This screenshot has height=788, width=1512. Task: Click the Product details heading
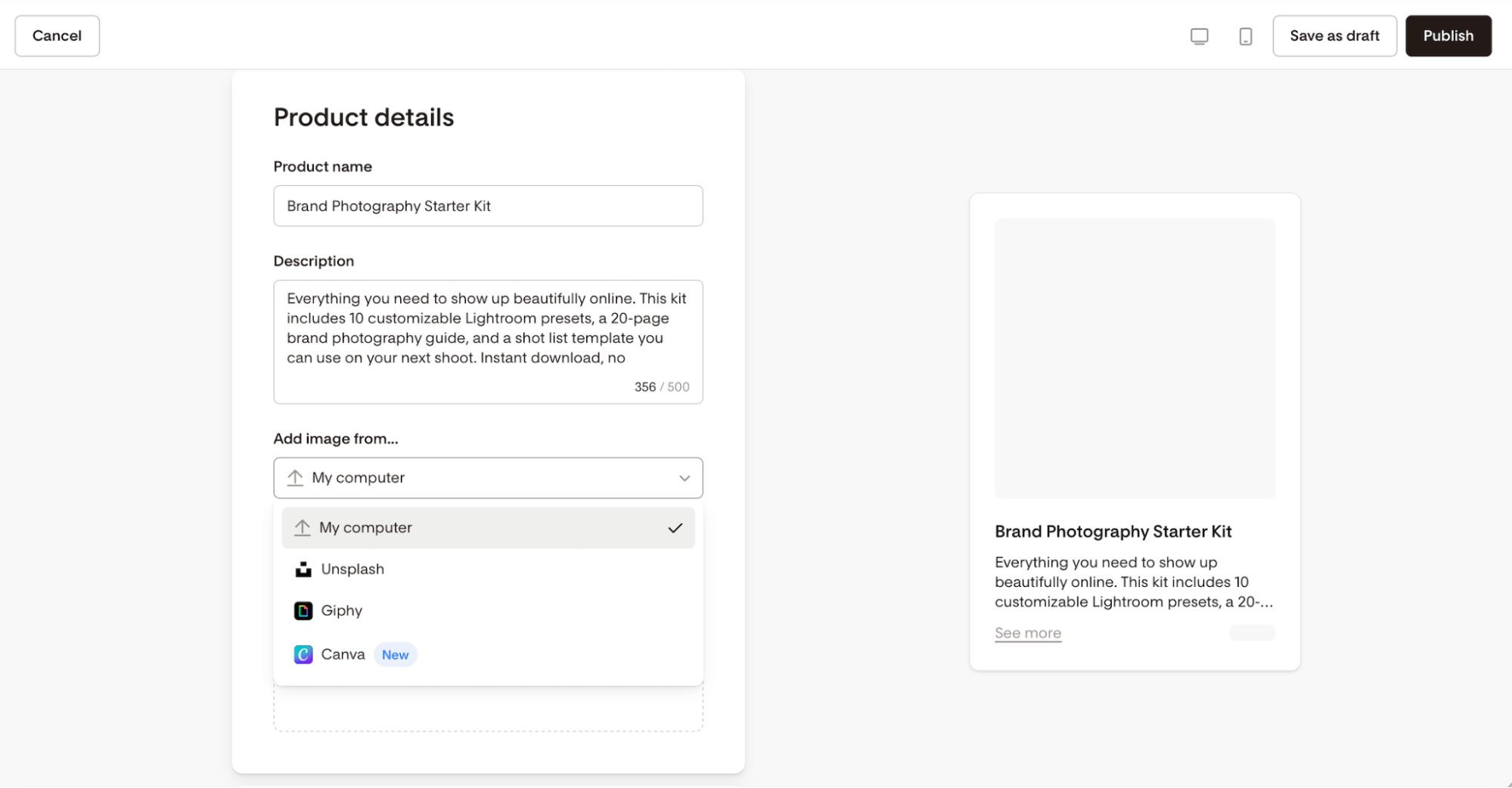364,117
